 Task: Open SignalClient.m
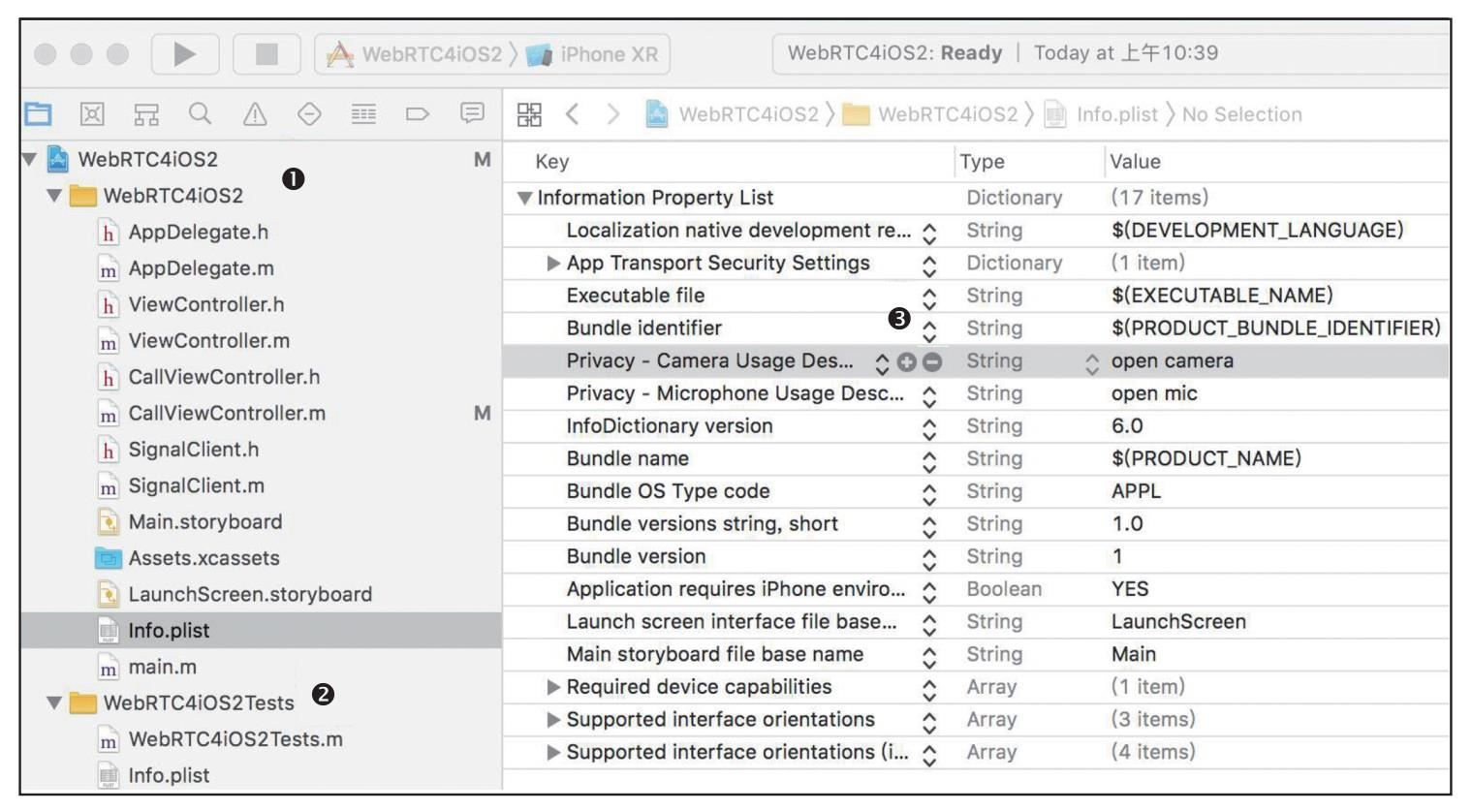pyautogui.click(x=181, y=485)
